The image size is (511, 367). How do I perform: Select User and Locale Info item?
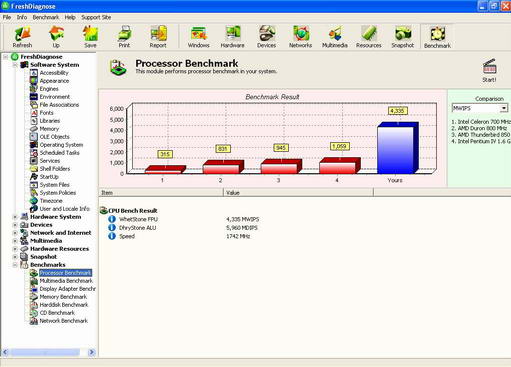tap(65, 209)
